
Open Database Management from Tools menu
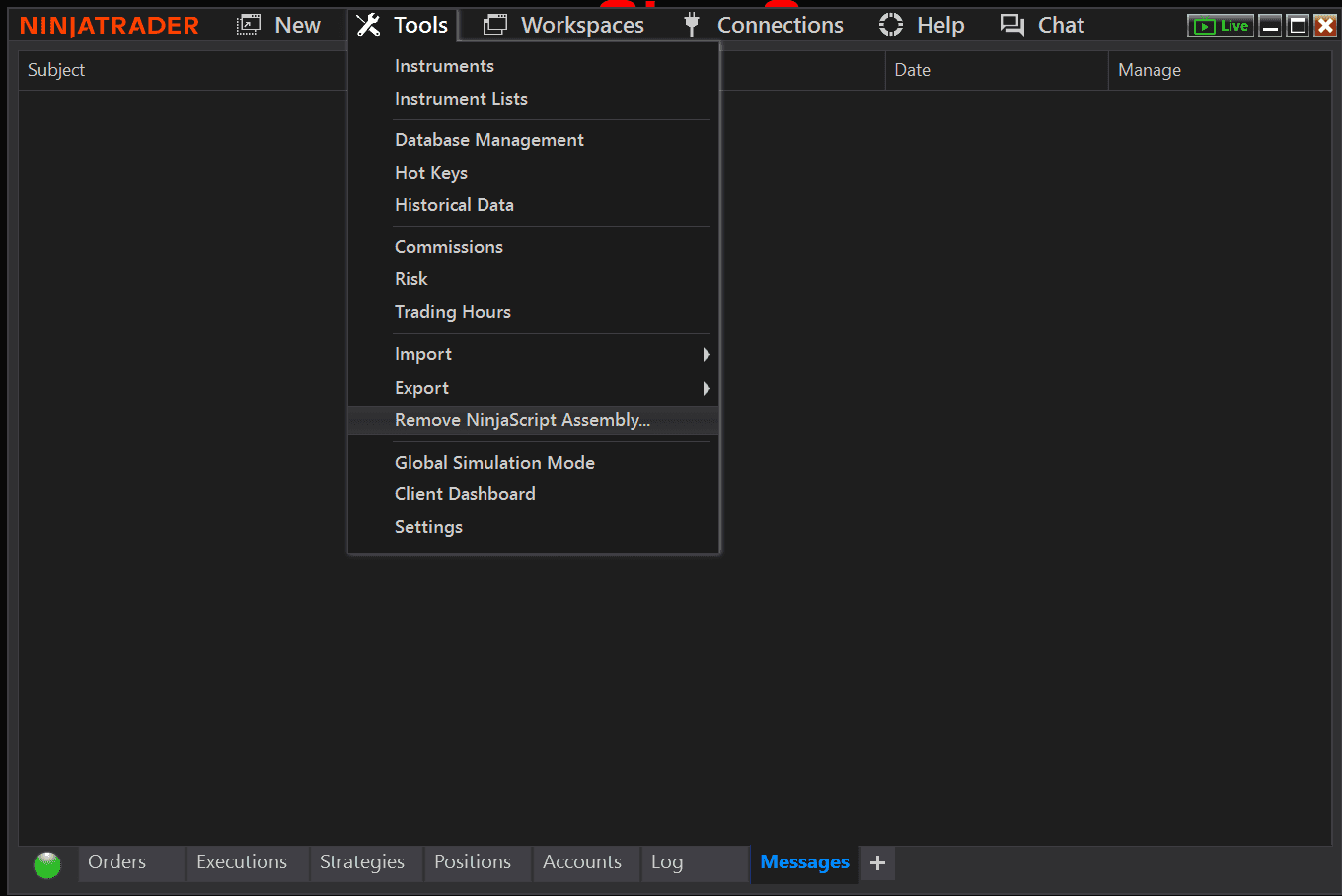click(488, 140)
